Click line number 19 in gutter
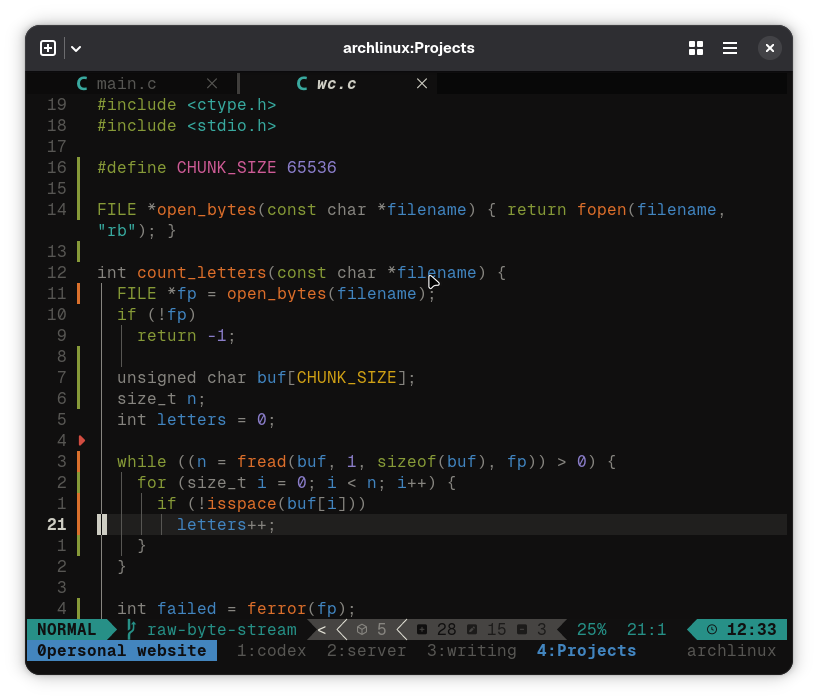The height and width of the screenshot is (700, 818). point(57,105)
